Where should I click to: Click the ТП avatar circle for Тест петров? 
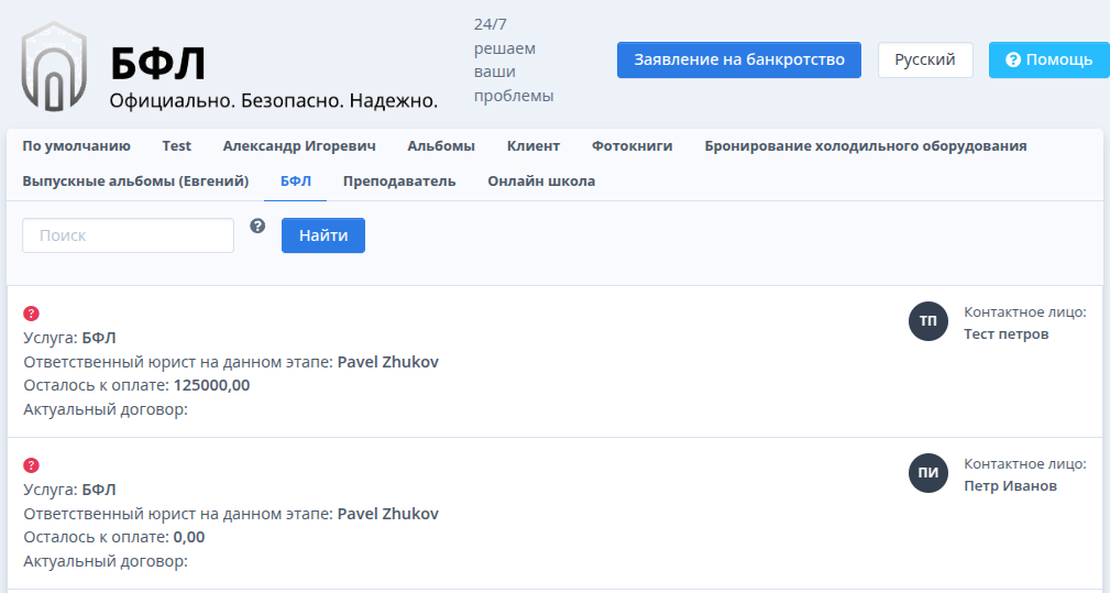[926, 322]
